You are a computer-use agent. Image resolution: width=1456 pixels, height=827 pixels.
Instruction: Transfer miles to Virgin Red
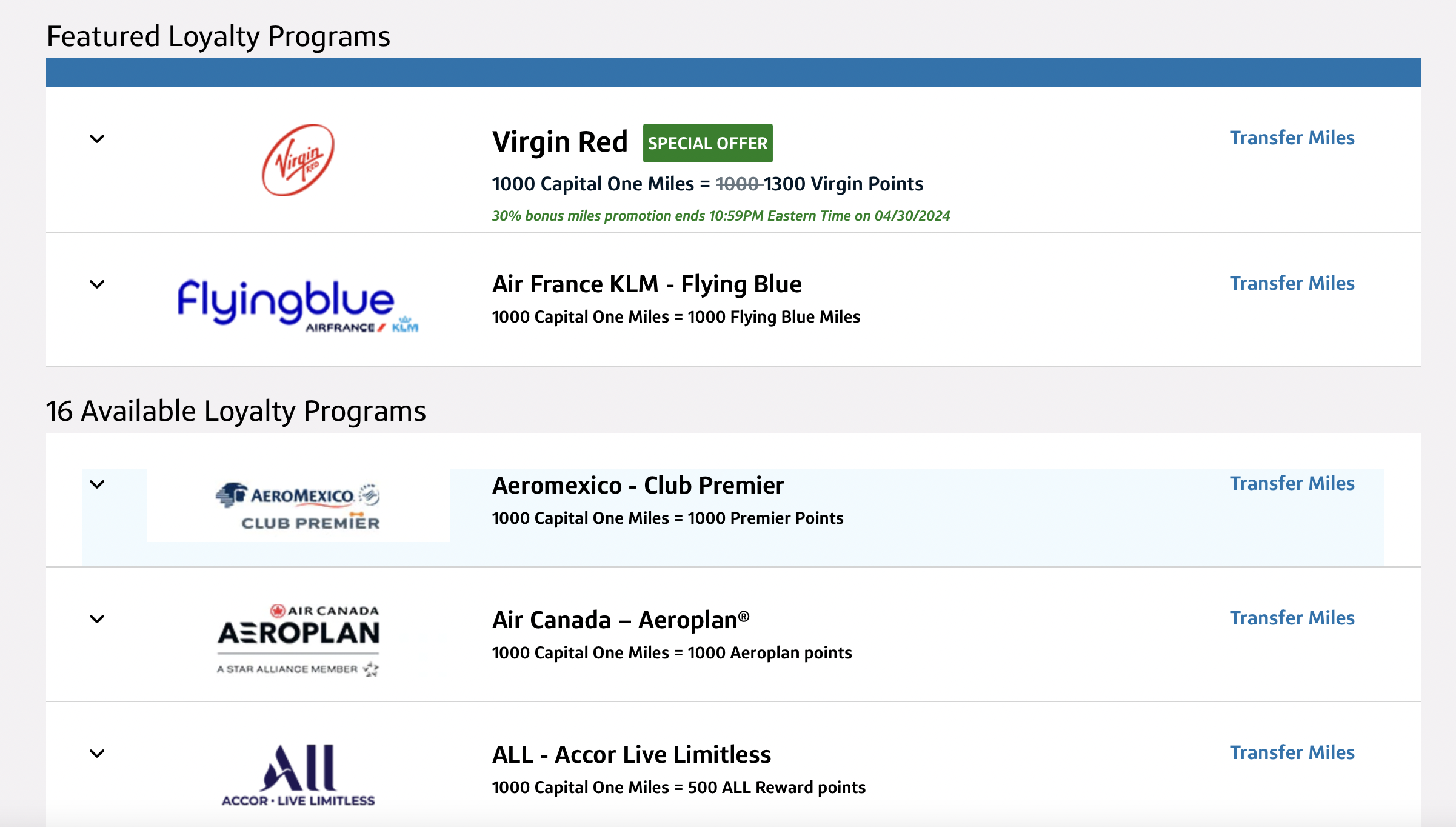pos(1292,138)
